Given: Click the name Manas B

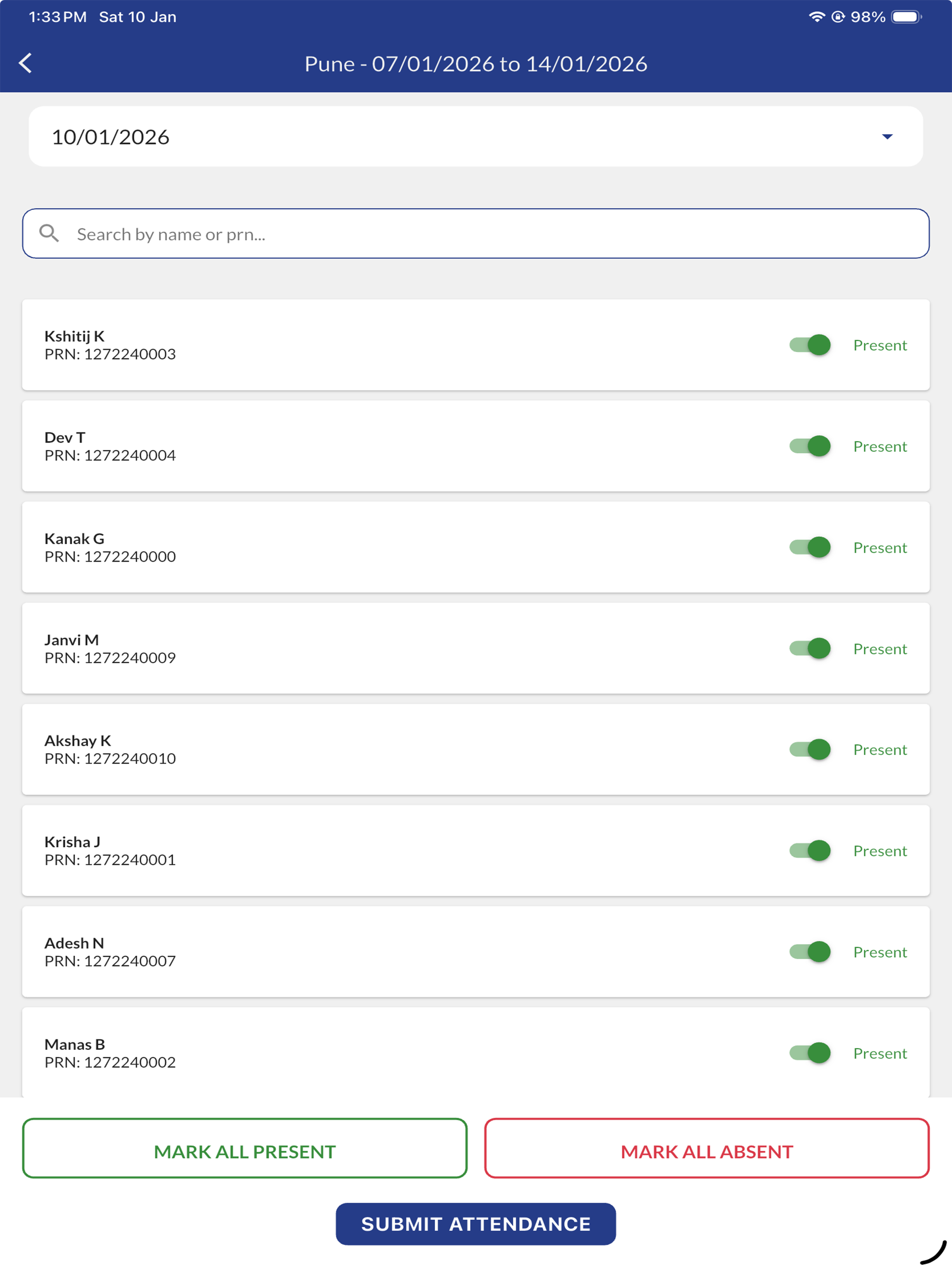Looking at the screenshot, I should click(x=75, y=1044).
